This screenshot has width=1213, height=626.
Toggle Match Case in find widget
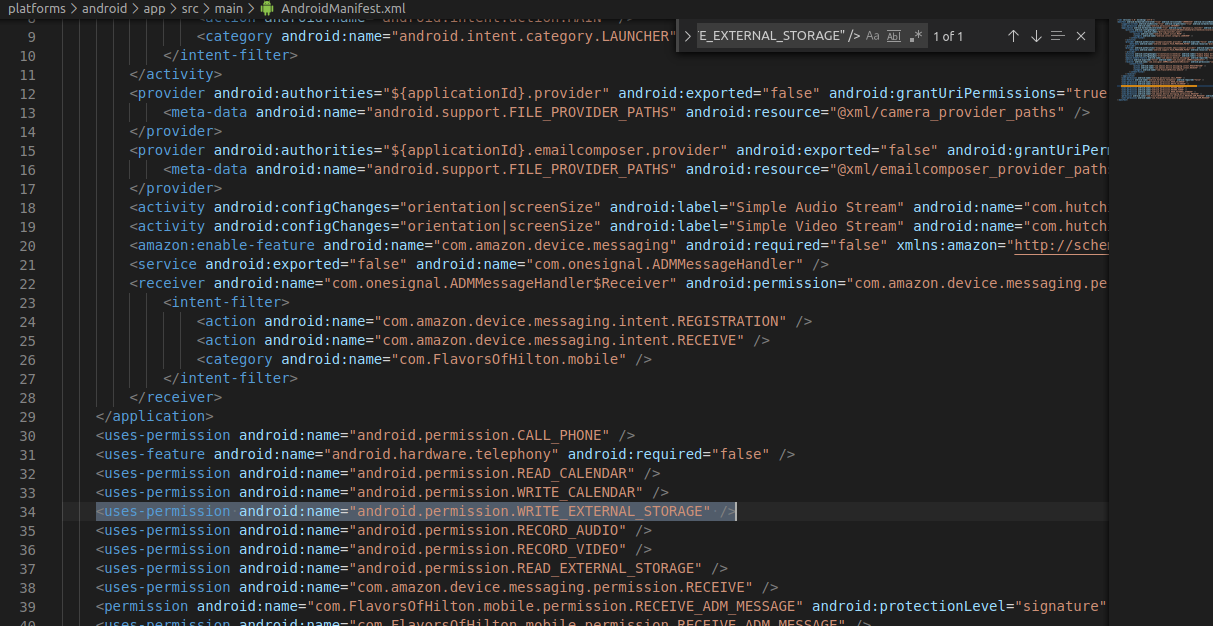(x=873, y=36)
